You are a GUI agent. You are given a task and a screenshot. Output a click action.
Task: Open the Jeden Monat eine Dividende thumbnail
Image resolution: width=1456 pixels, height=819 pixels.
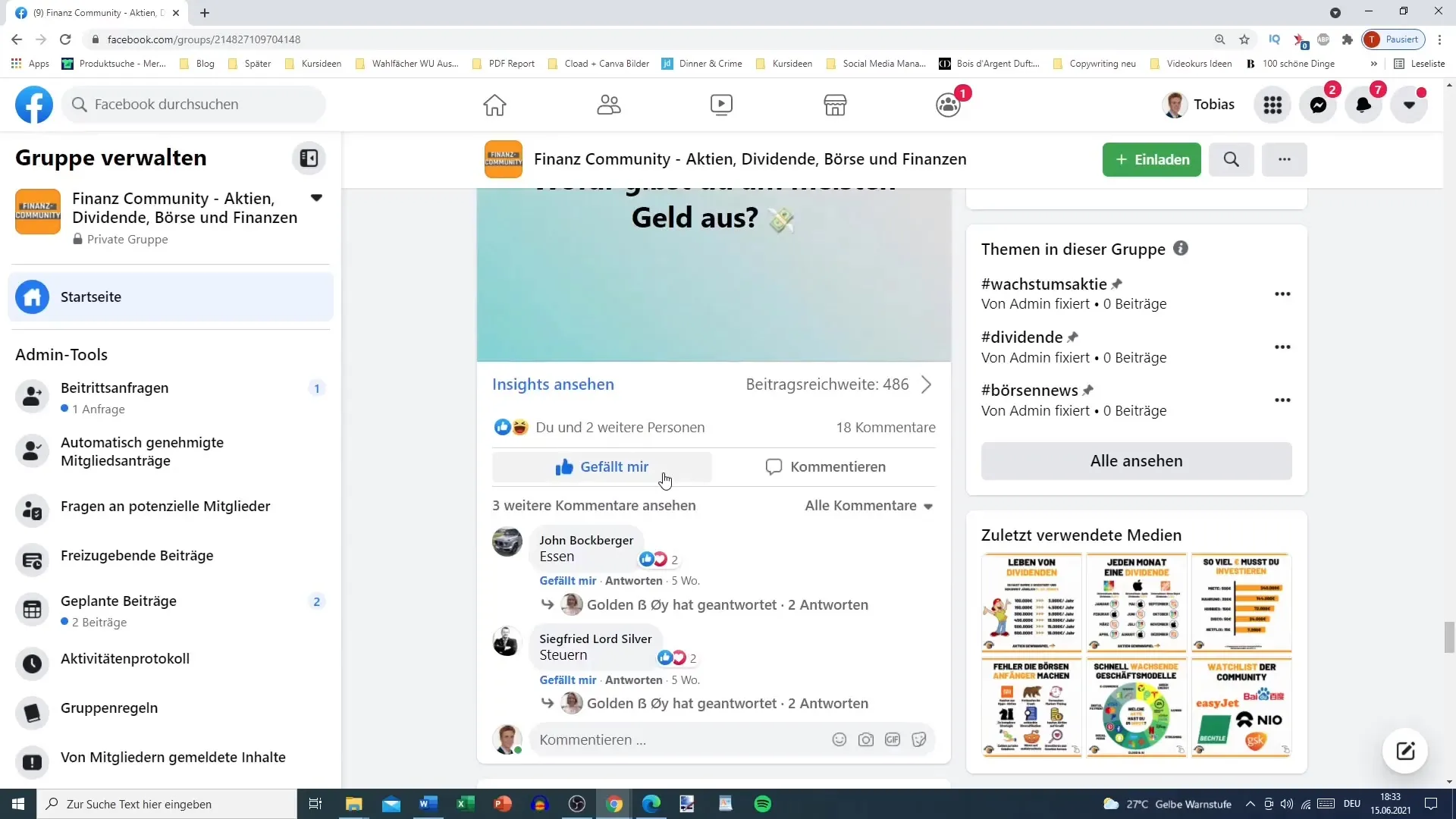(x=1136, y=603)
